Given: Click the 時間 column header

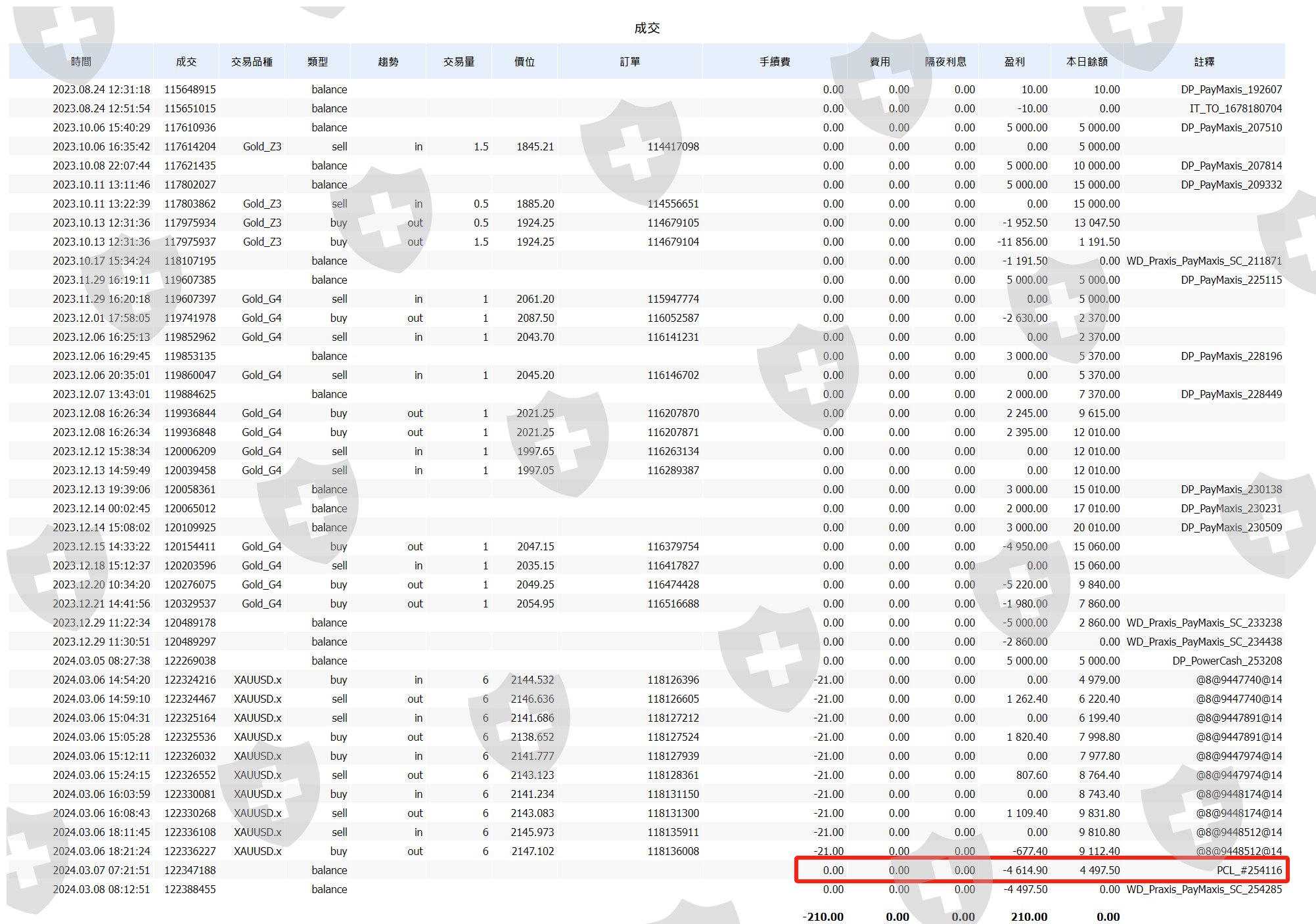Looking at the screenshot, I should [x=81, y=62].
